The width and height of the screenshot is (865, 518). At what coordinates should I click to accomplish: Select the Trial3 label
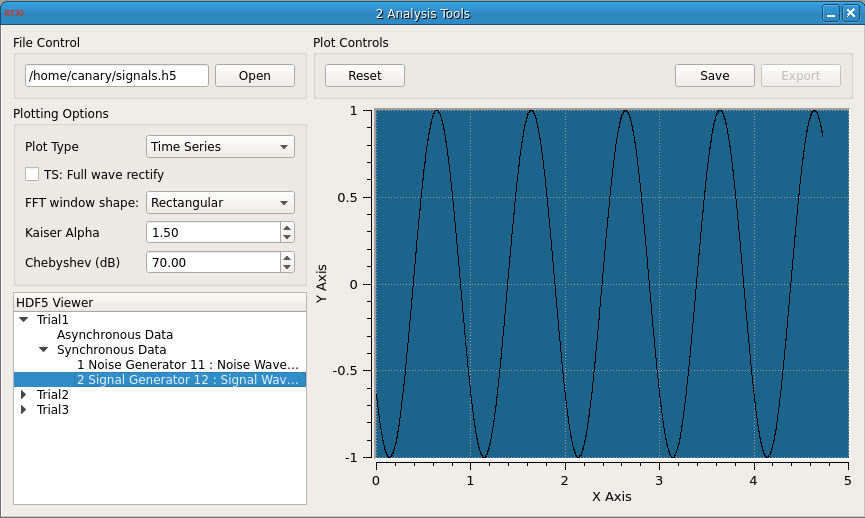click(52, 409)
